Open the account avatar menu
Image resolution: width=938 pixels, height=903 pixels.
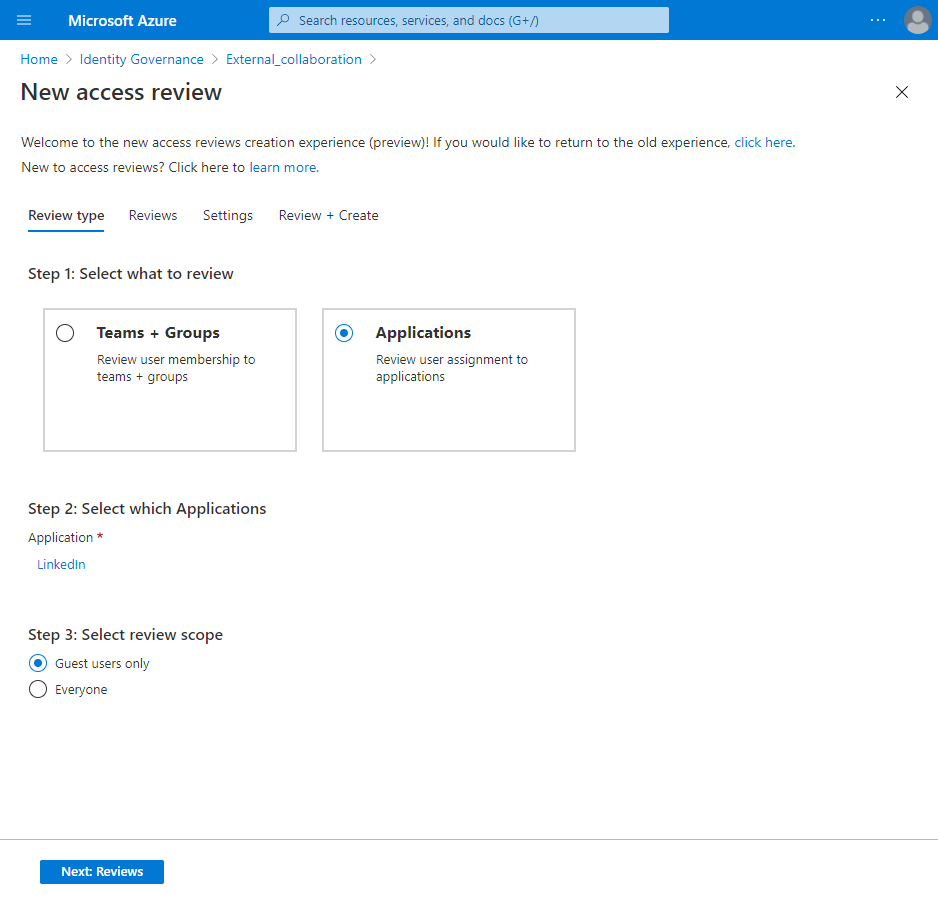(917, 20)
